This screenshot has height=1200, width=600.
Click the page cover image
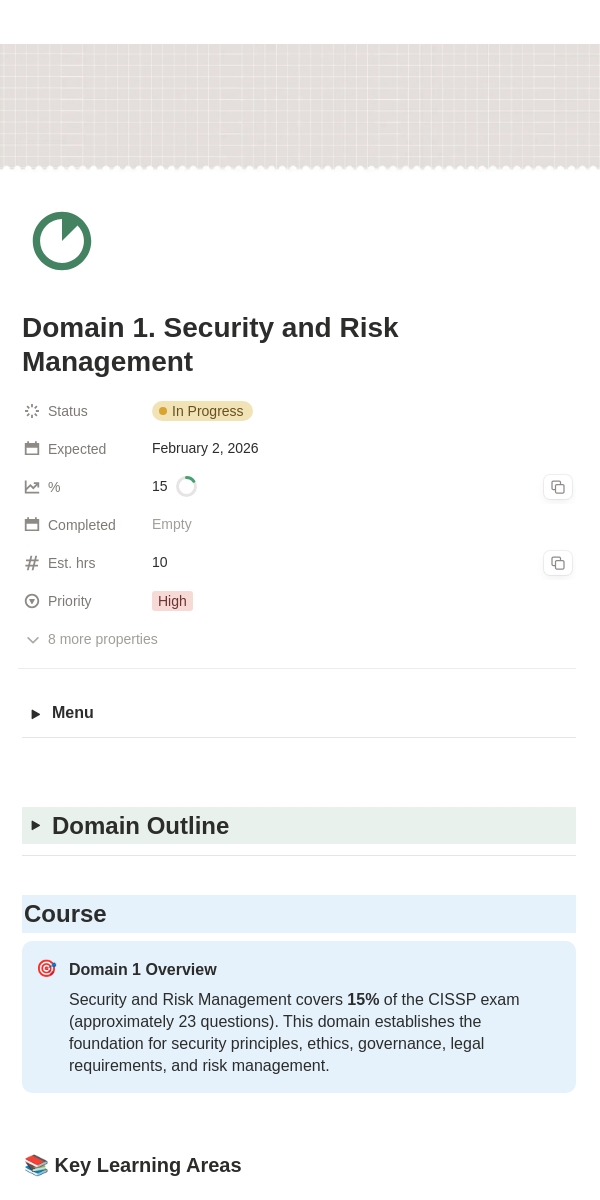[300, 106]
